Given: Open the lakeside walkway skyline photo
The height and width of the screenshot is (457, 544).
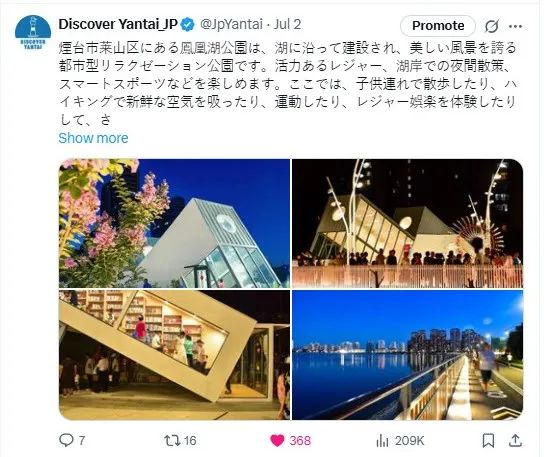Looking at the screenshot, I should click(x=408, y=355).
